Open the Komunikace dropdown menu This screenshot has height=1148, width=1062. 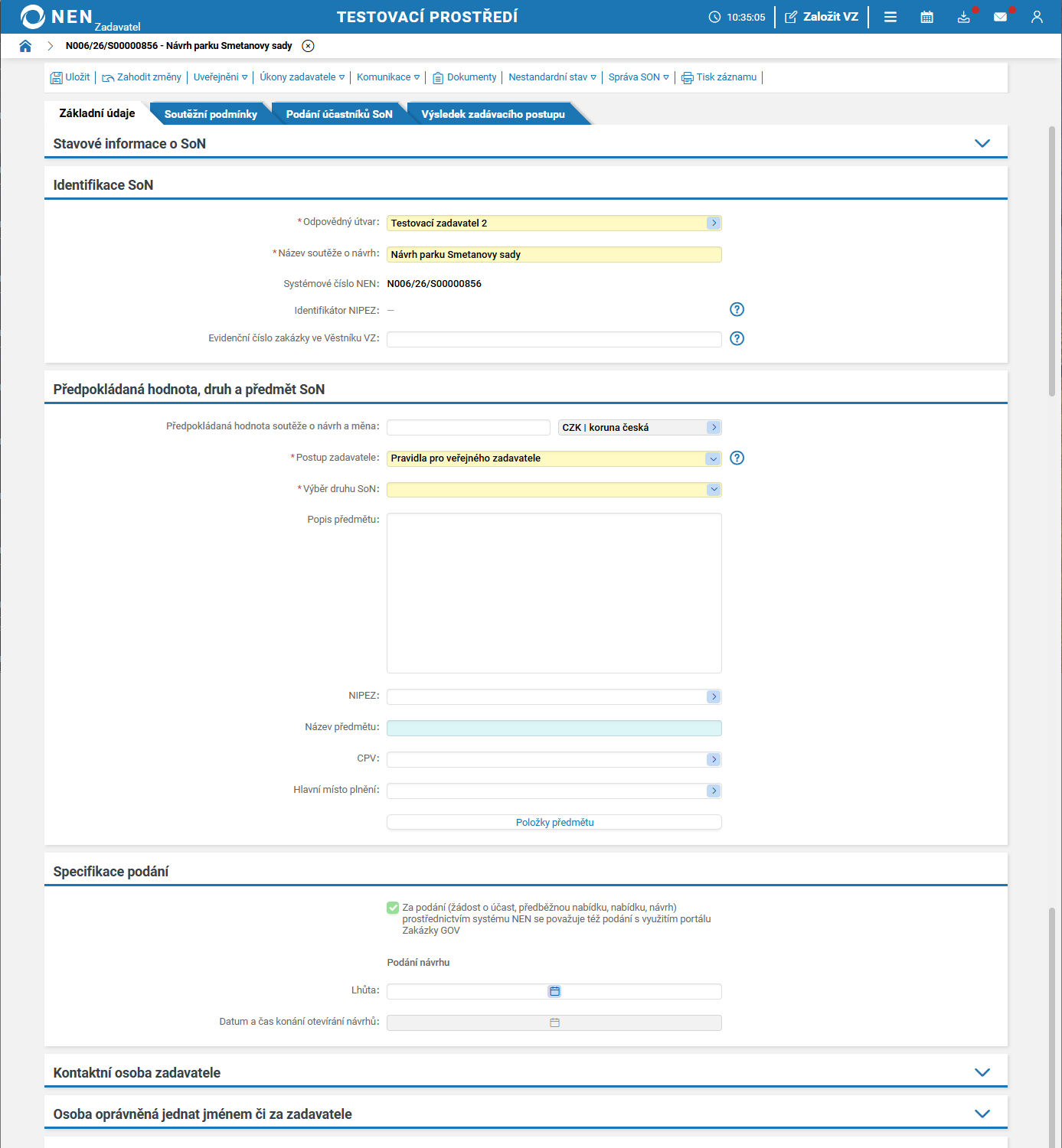tap(388, 77)
